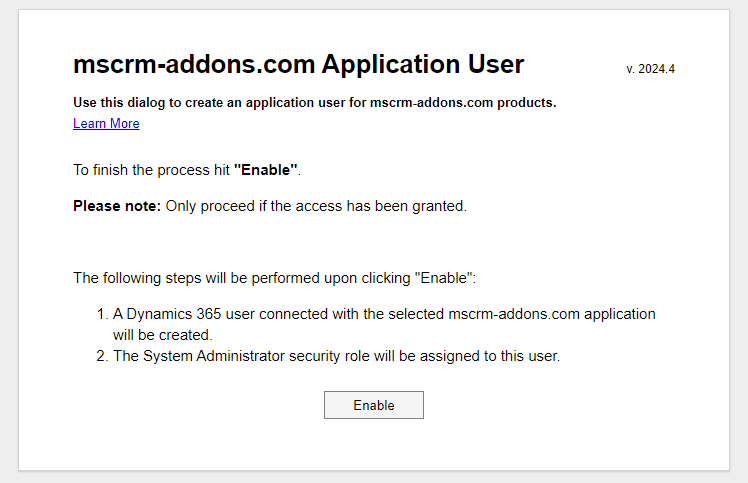
Task: Click "The following steps will be performed" line
Action: pyautogui.click(x=274, y=278)
